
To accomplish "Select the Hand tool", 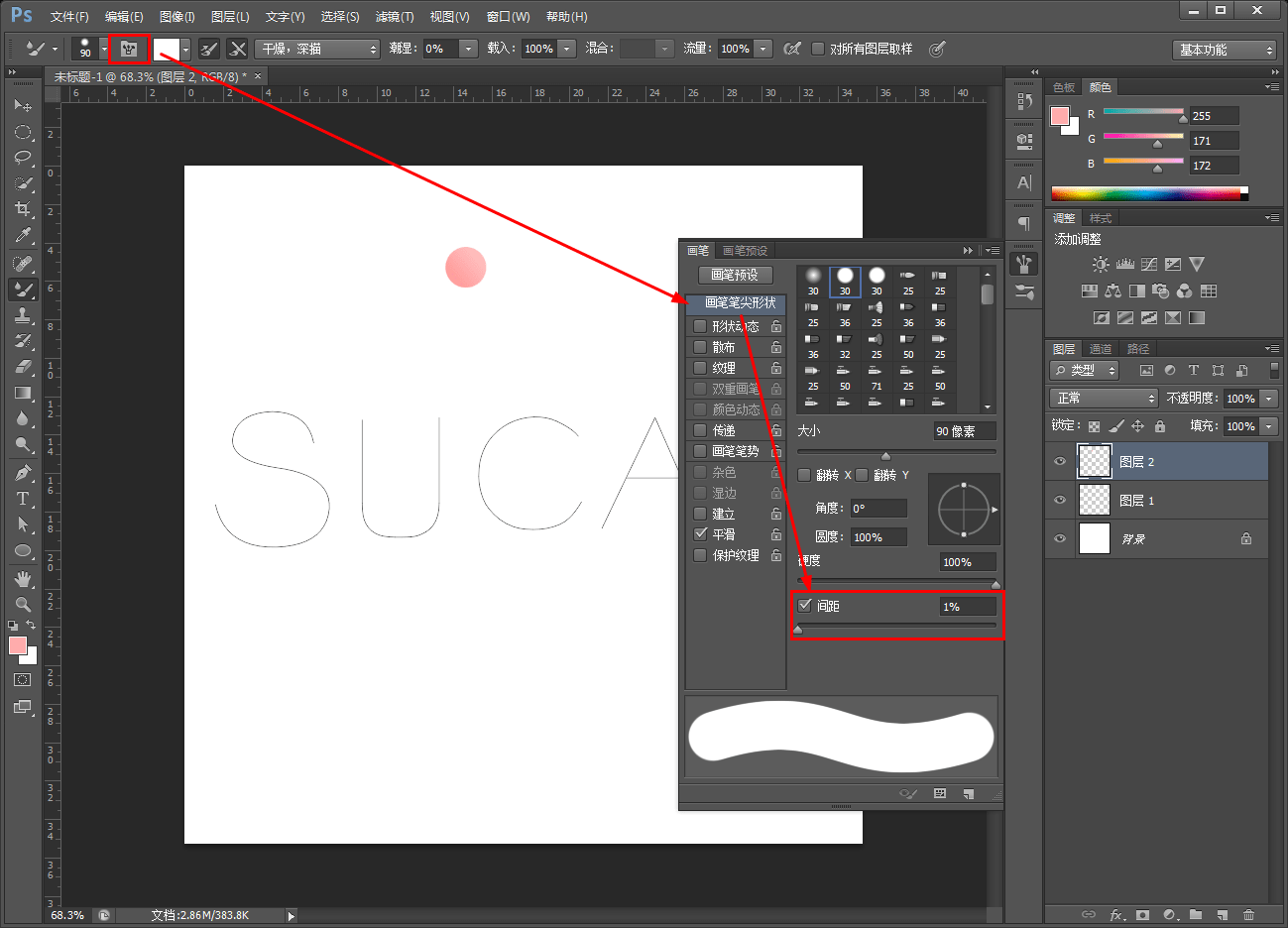I will (x=23, y=578).
